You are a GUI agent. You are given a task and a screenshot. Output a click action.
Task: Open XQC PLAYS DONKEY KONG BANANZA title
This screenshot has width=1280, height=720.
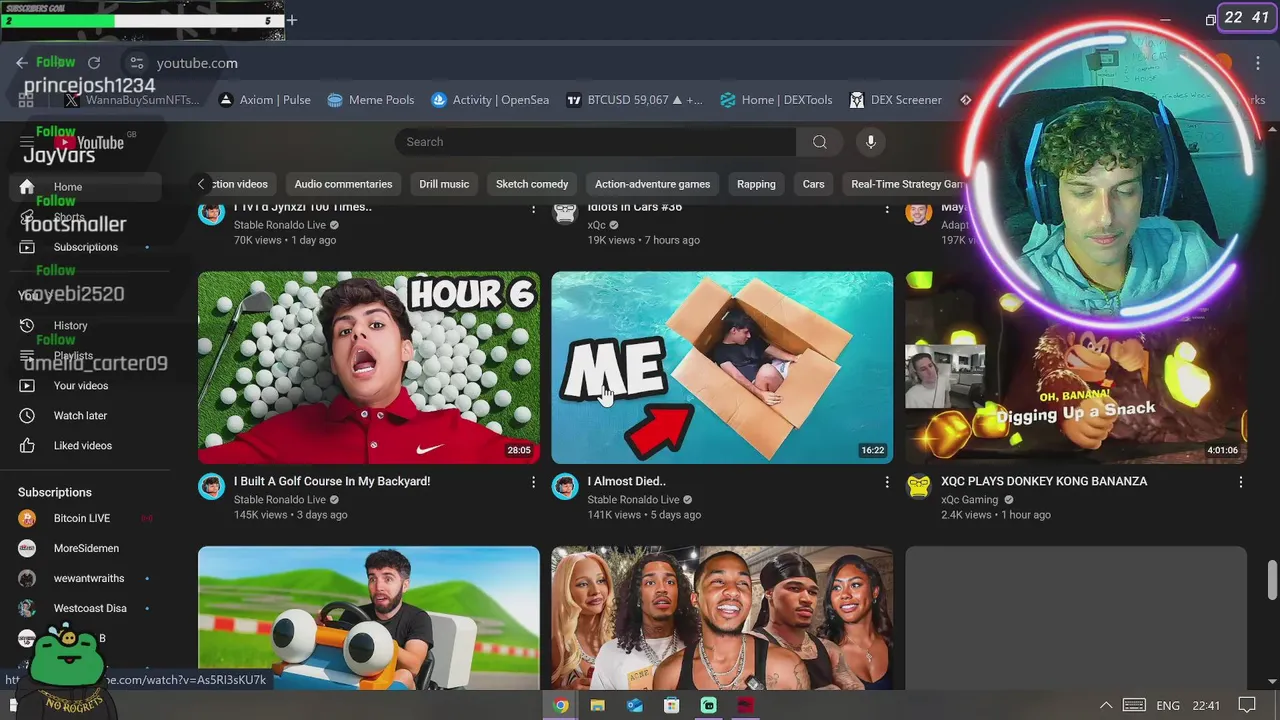tap(1044, 481)
